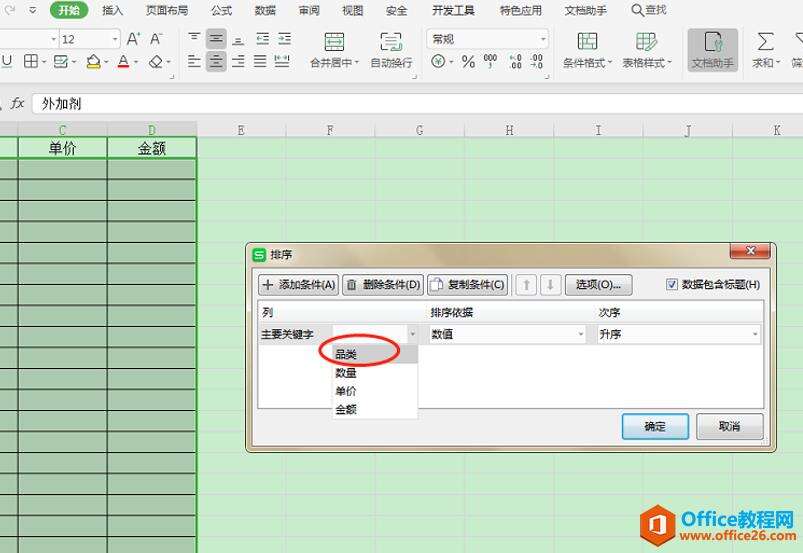
Task: Align text to bottom of cell
Action: [238, 39]
